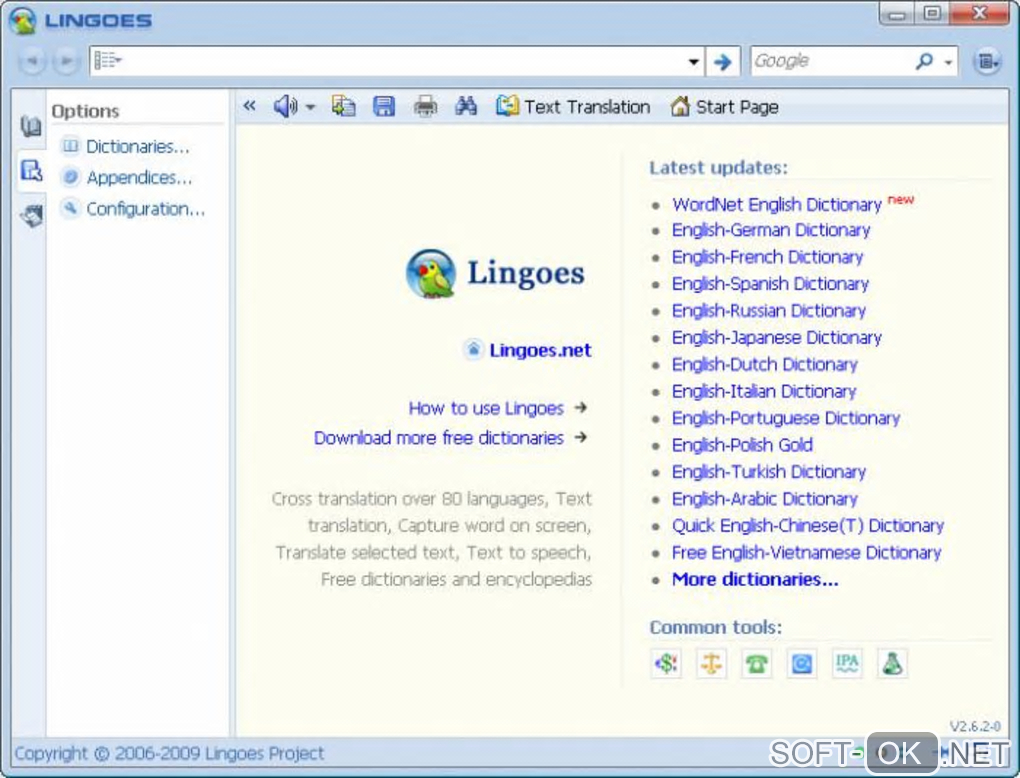Viewport: 1020px width, 778px height.
Task: Go forward with the navigation forward arrow
Action: tap(66, 61)
